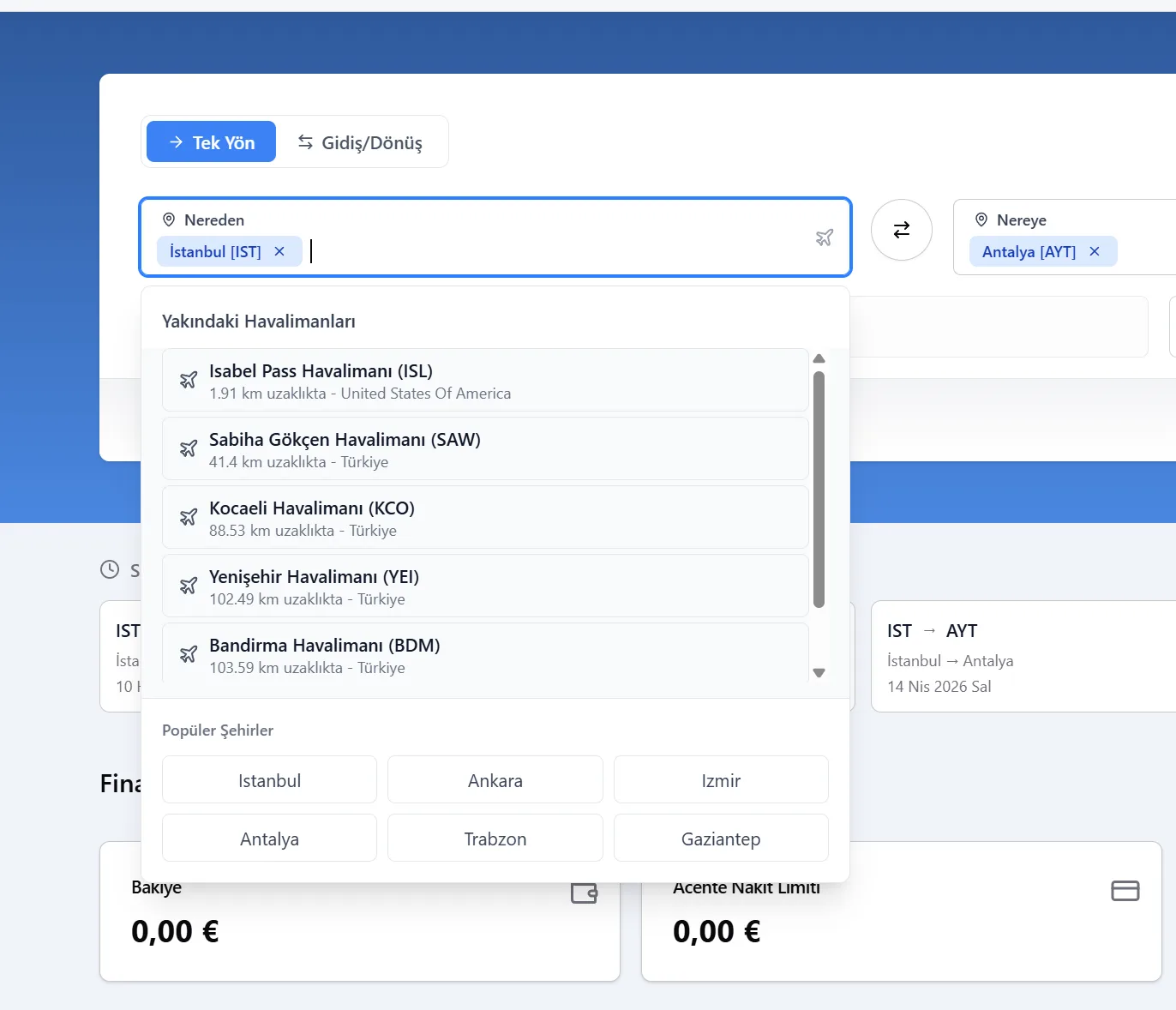This screenshot has width=1176, height=1010.
Task: Click the location pin icon beside Nereye
Action: tap(981, 219)
